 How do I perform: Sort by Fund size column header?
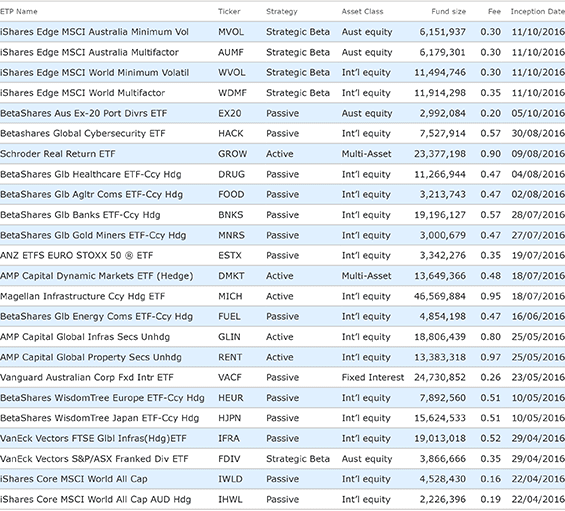pos(448,12)
